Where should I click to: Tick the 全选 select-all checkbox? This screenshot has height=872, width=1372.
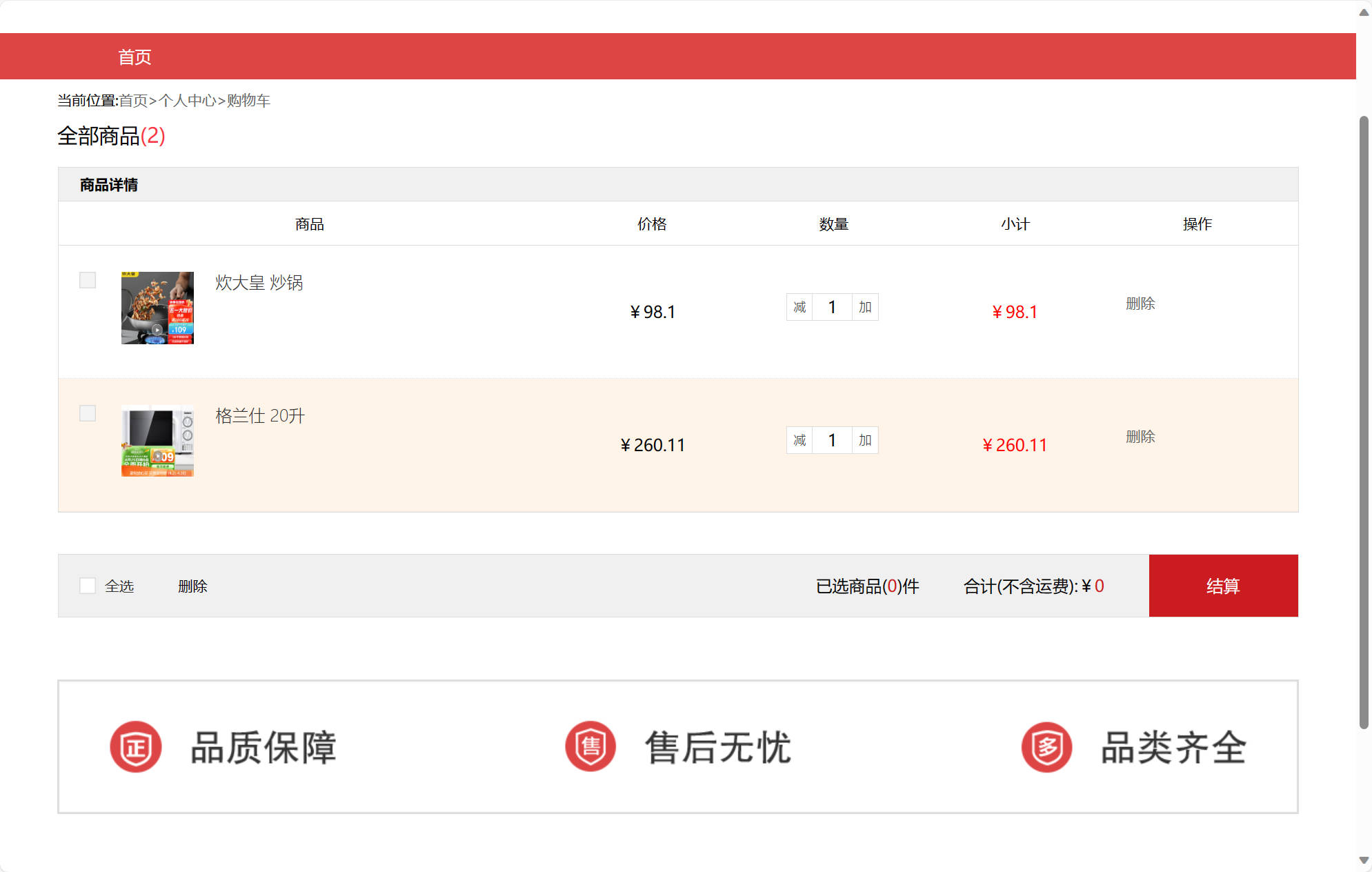pos(88,586)
